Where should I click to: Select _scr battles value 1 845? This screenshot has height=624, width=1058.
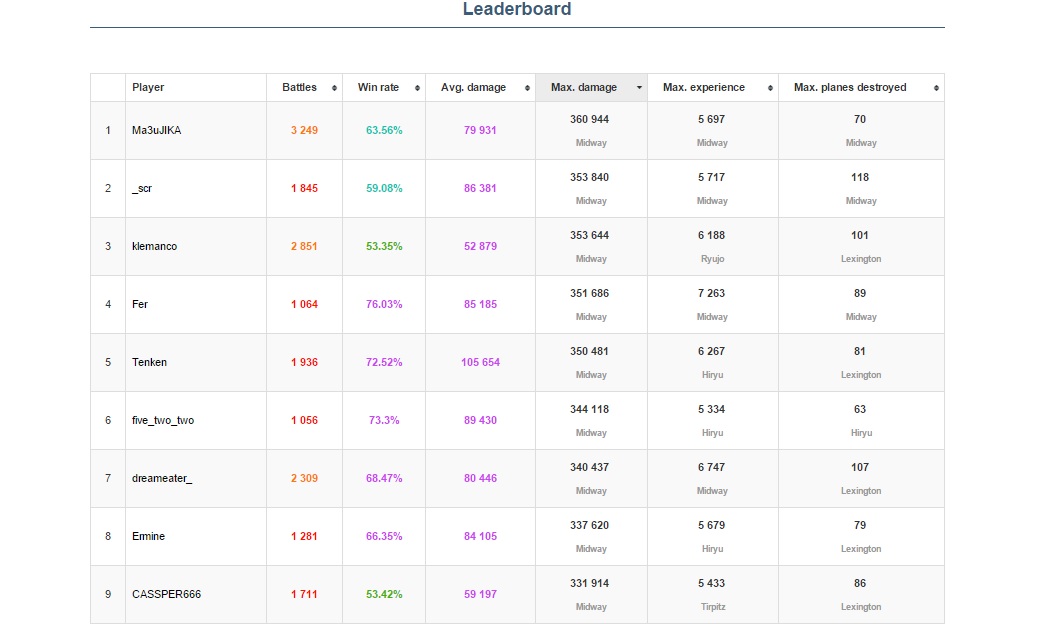coord(304,188)
